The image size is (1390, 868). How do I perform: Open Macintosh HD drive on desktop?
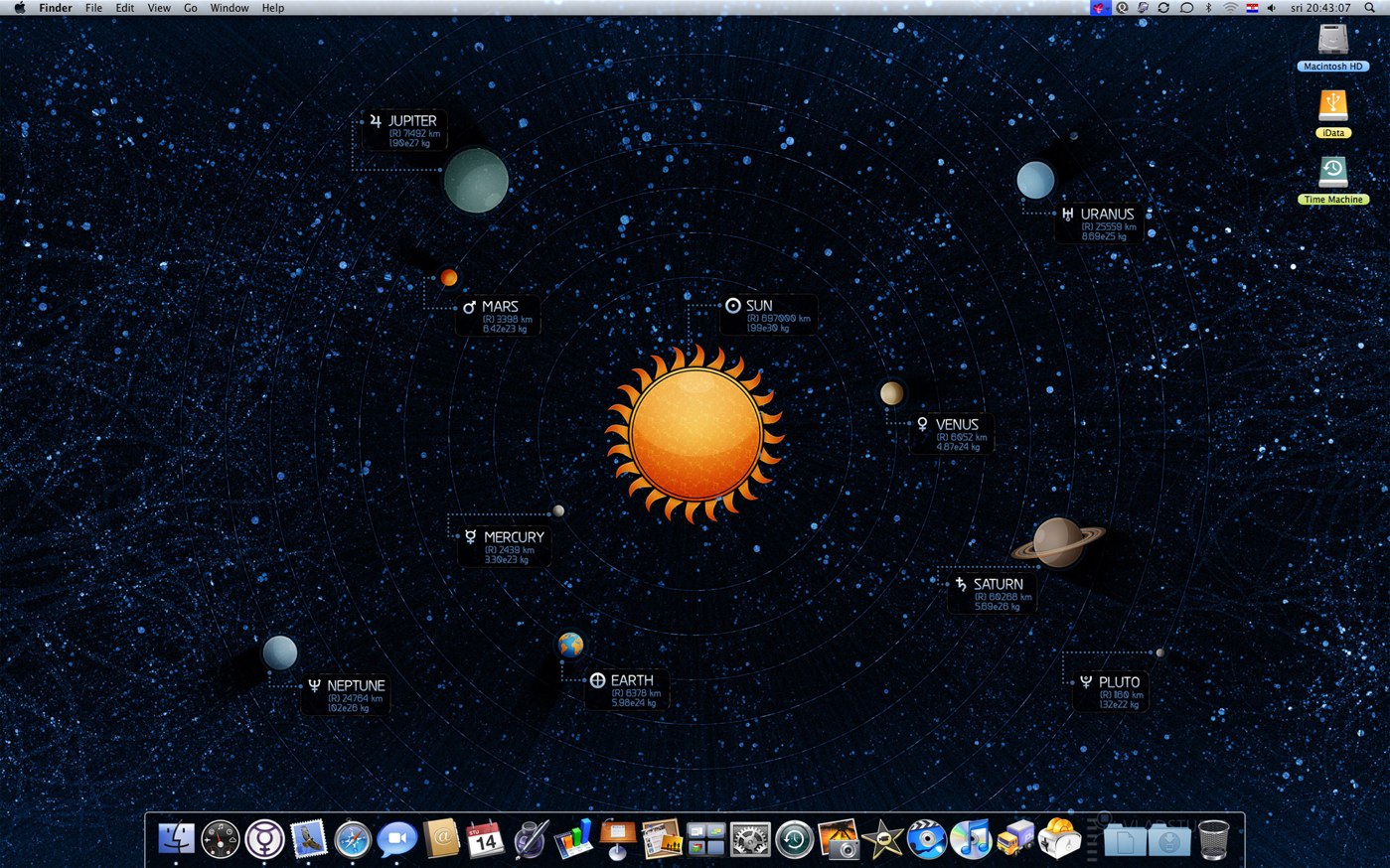(1332, 48)
